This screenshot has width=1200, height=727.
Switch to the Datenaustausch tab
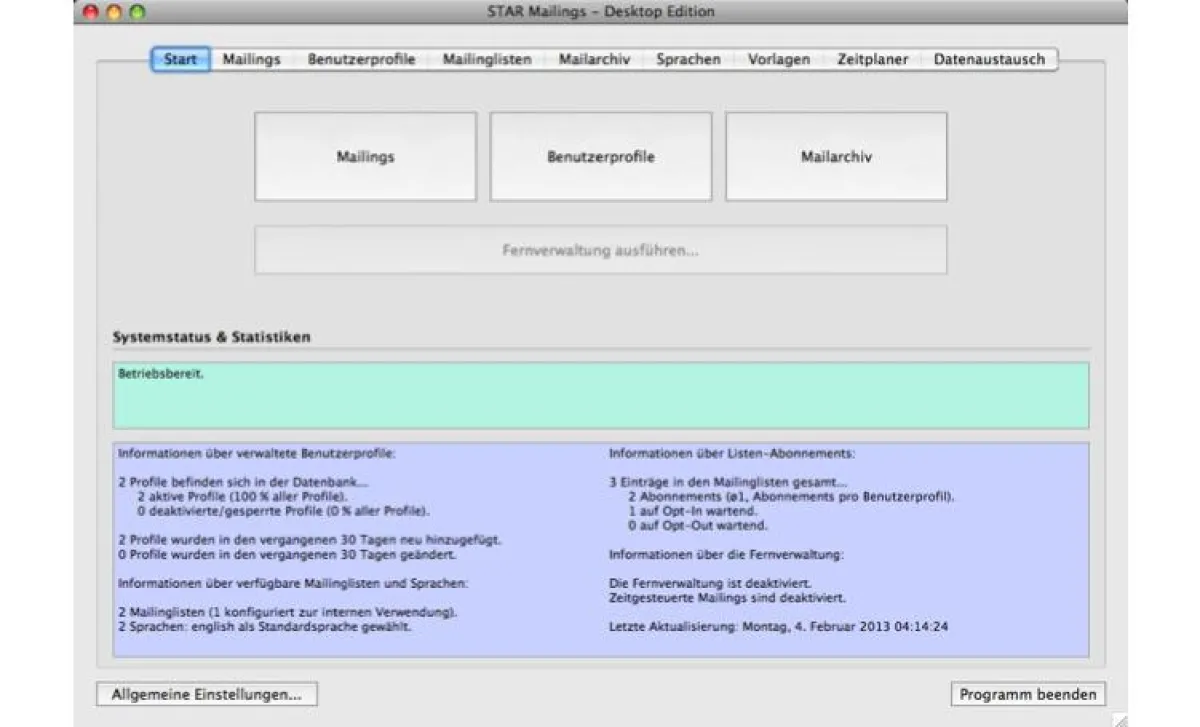(989, 59)
